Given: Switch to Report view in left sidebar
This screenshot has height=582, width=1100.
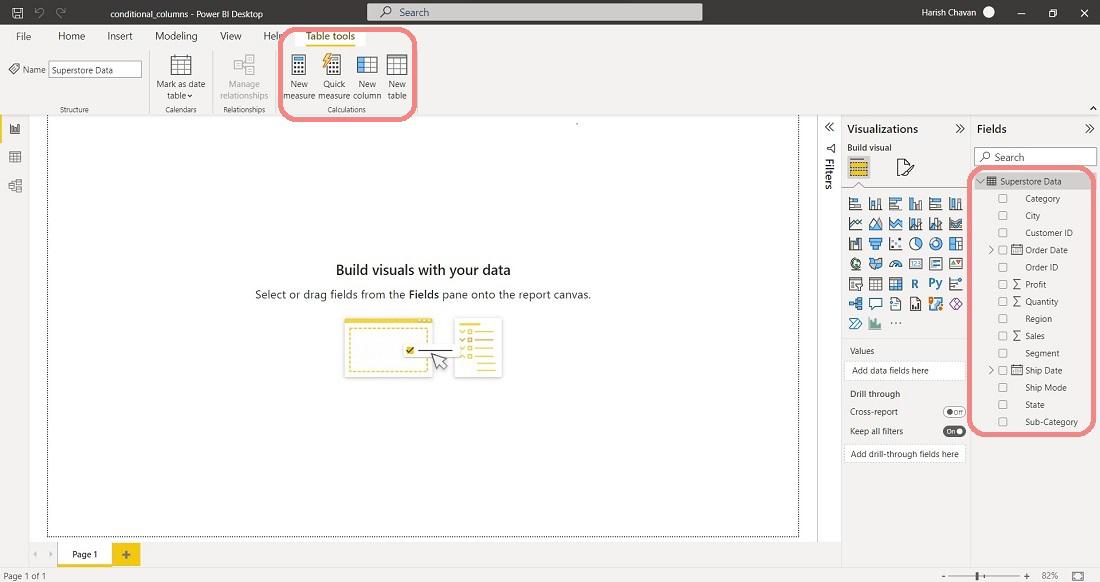Looking at the screenshot, I should [15, 128].
